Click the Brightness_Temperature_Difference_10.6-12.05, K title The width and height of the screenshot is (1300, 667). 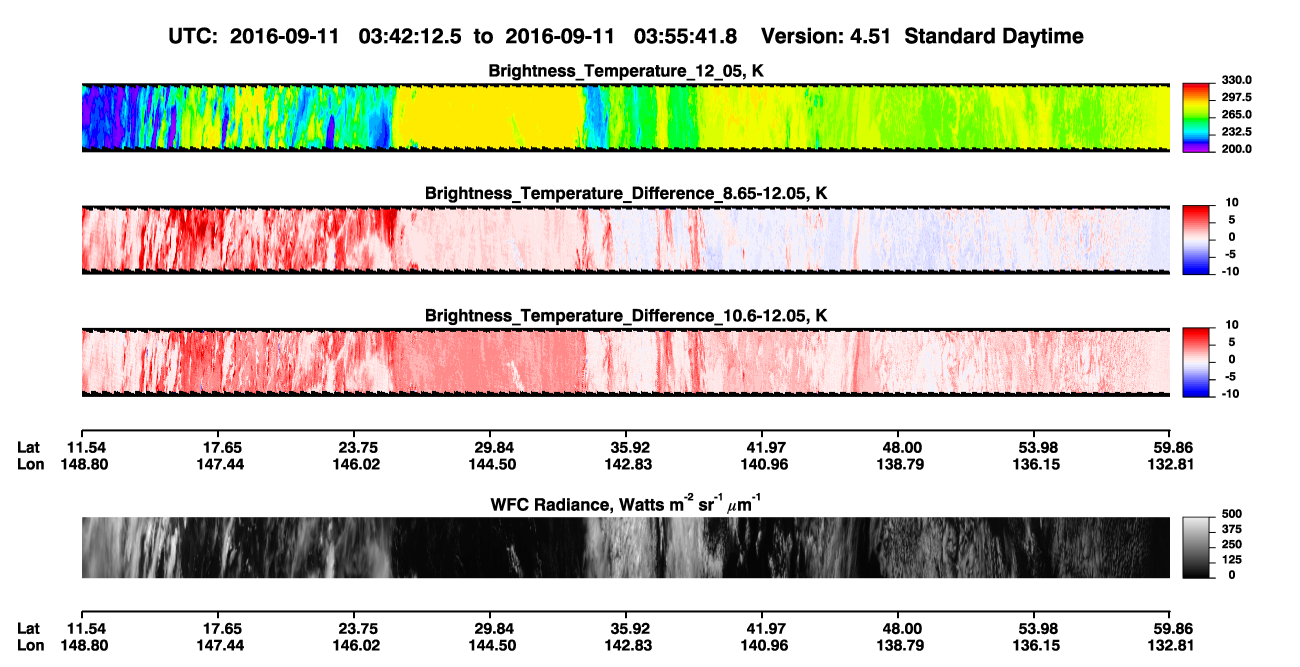626,315
